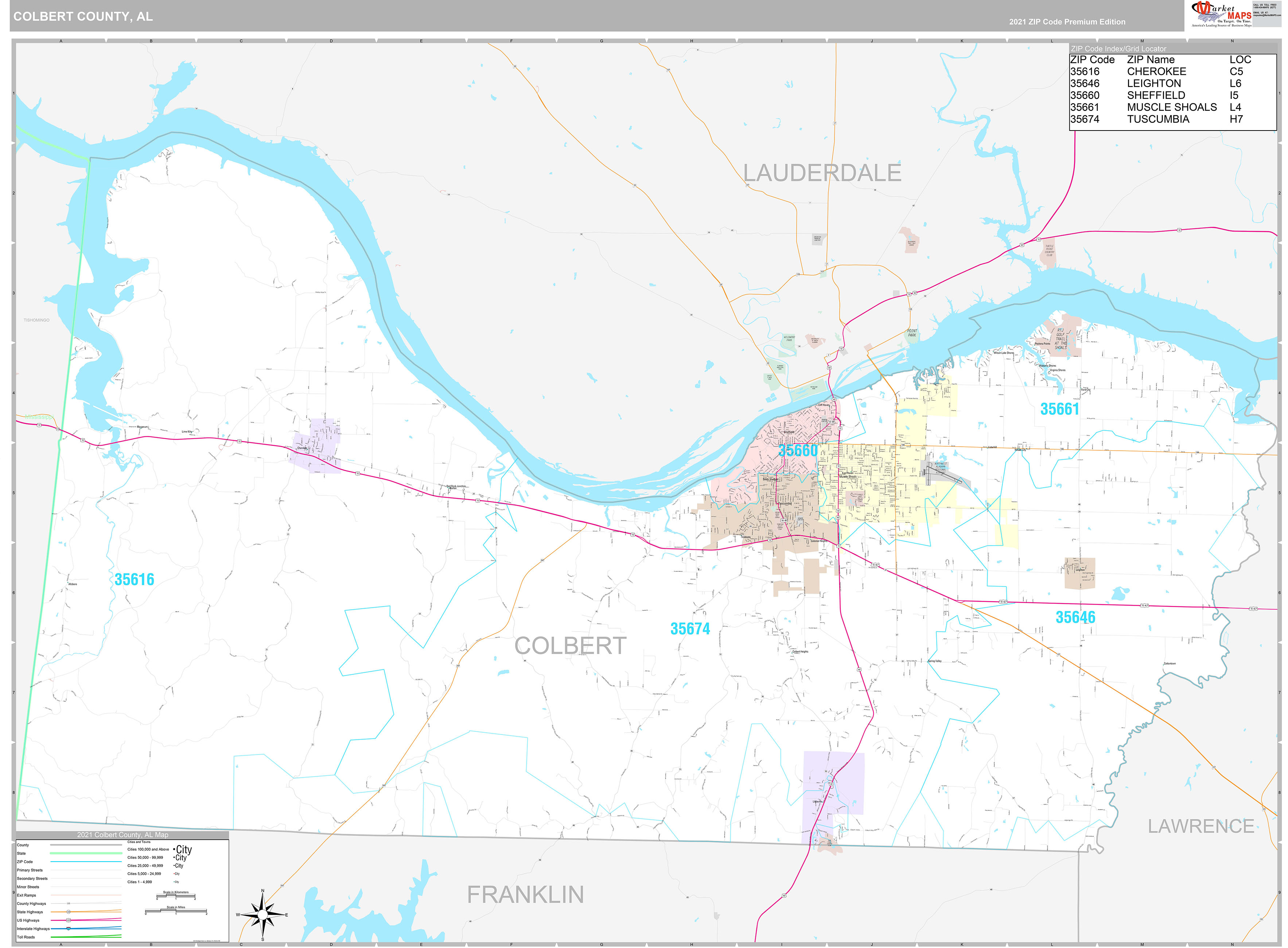Click the Toll Roads green legend line
The width and height of the screenshot is (1288, 948).
point(85,937)
